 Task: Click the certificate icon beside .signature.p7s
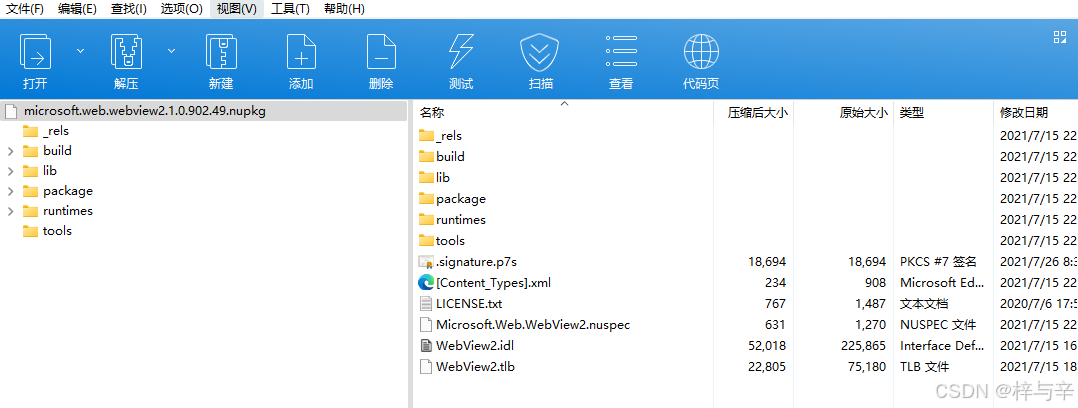426,261
